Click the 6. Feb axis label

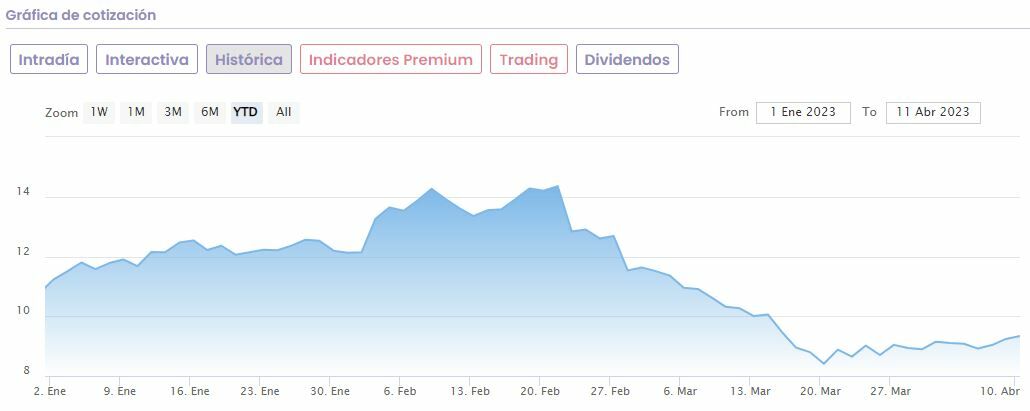(x=400, y=391)
